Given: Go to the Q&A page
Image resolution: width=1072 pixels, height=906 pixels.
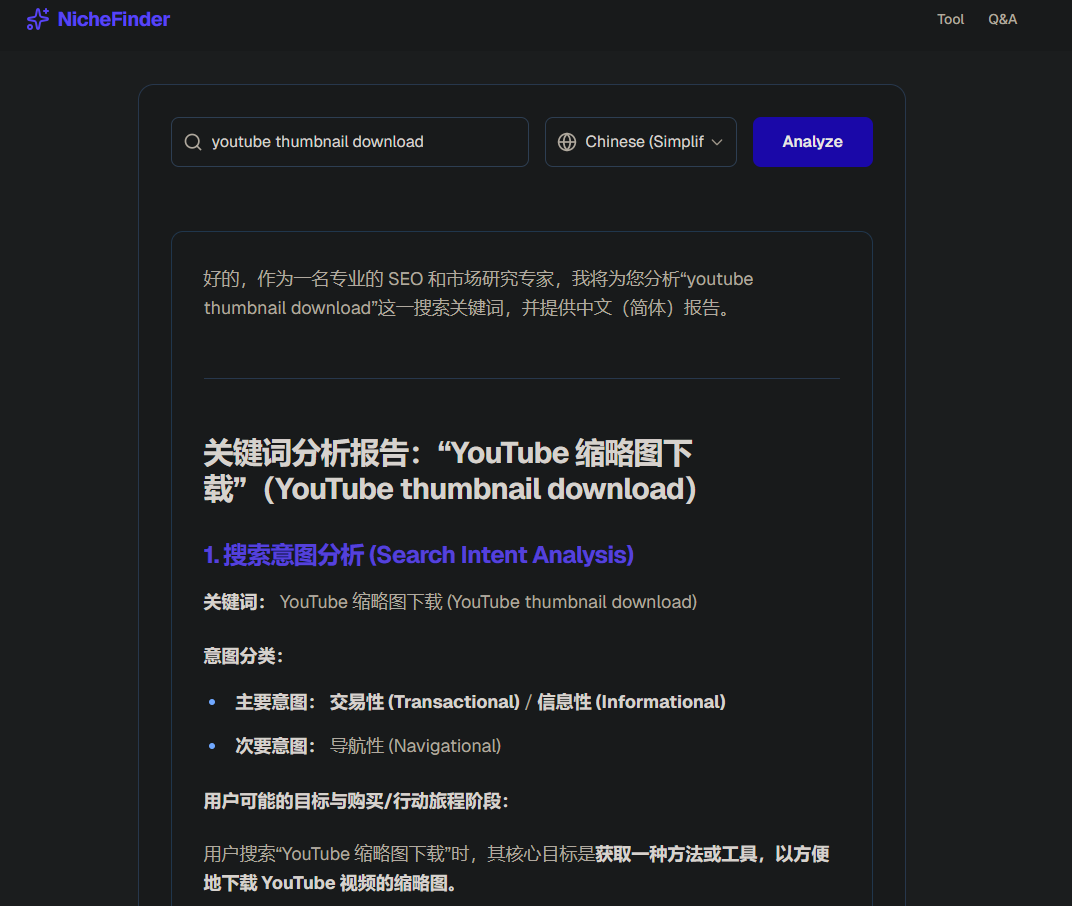Looking at the screenshot, I should coord(1002,19).
